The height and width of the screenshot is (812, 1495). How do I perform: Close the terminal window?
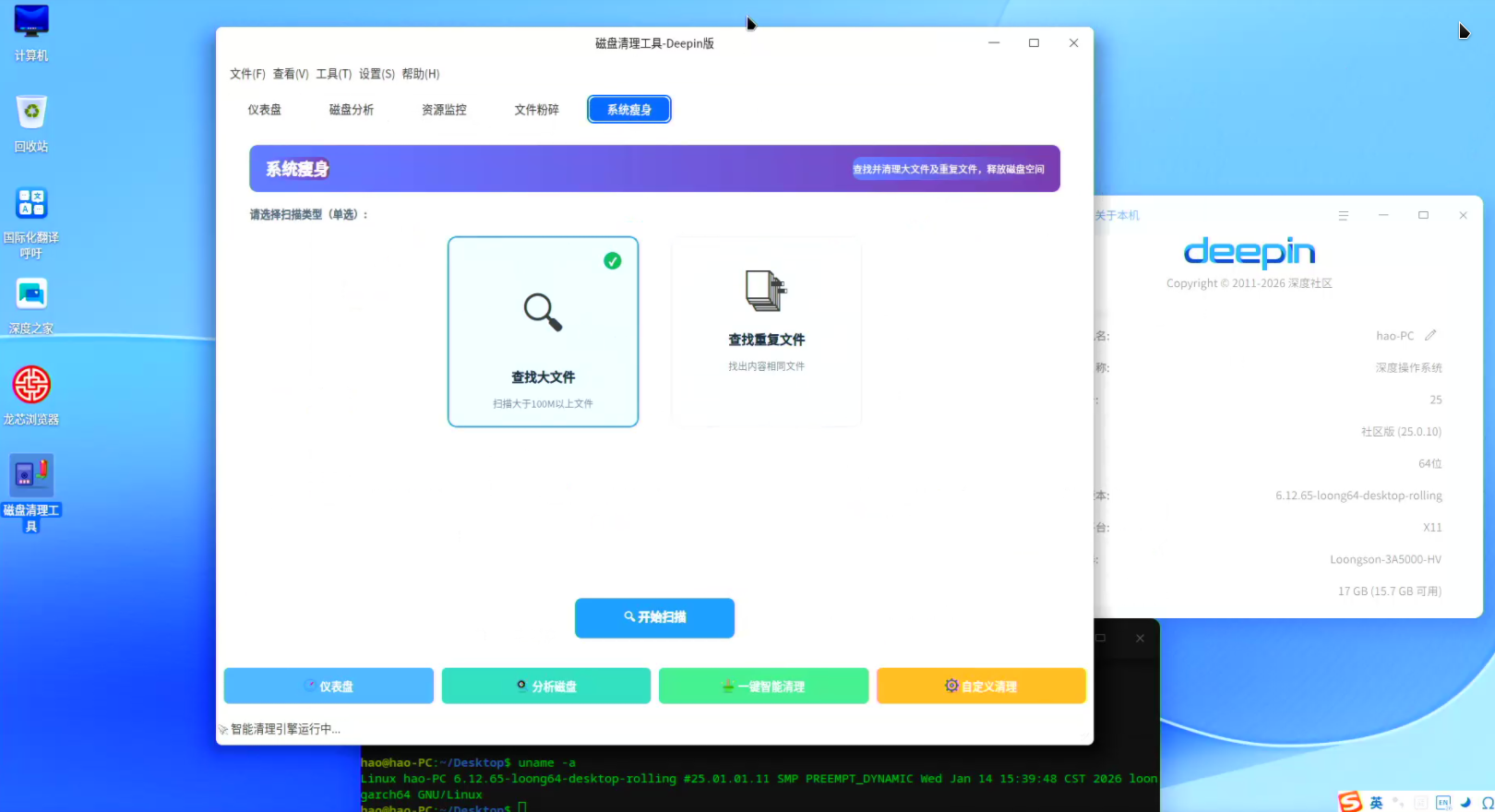(1141, 638)
